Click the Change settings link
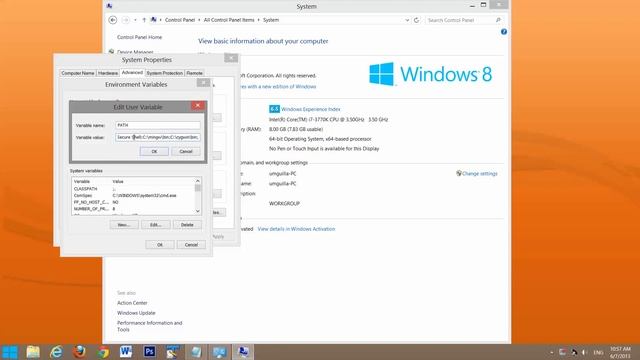 point(480,173)
